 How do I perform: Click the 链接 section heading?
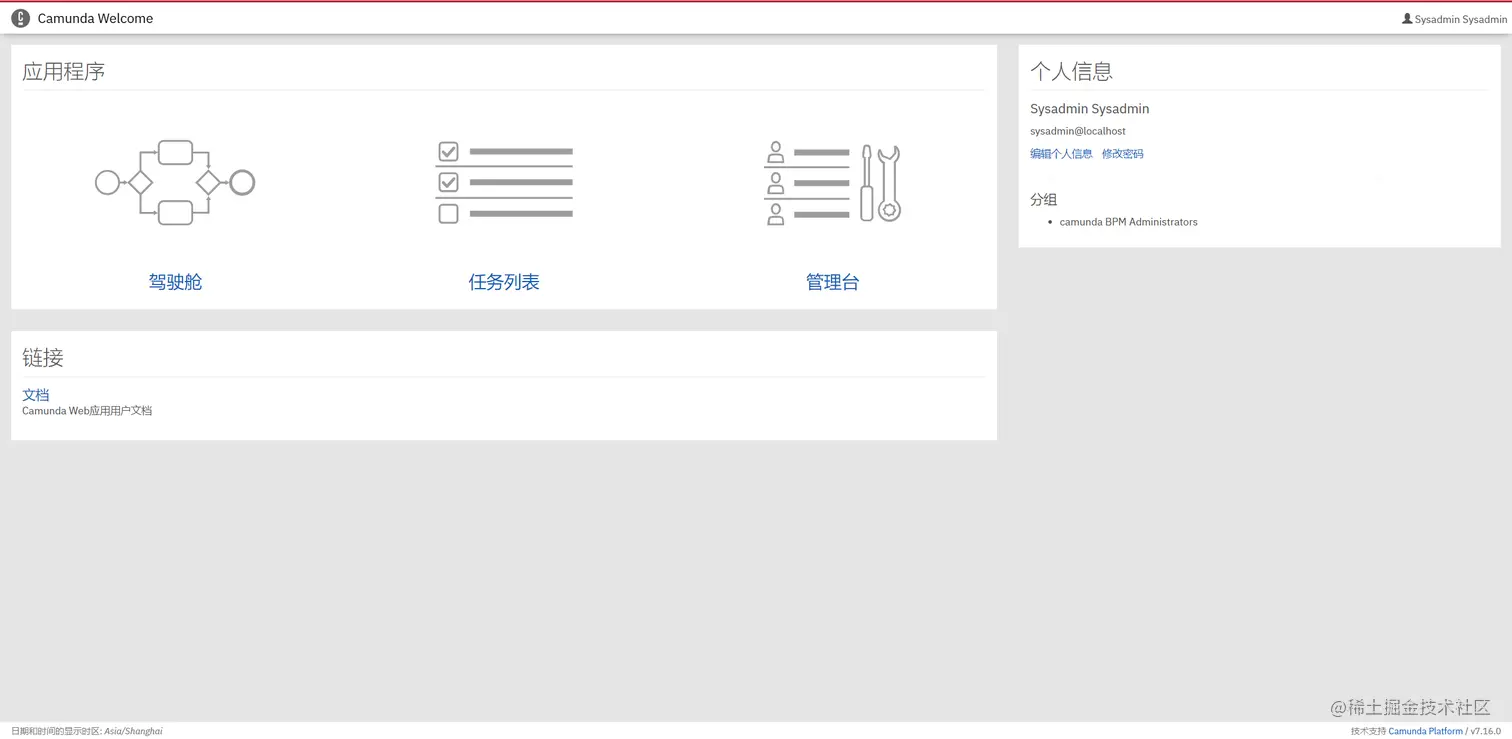pos(43,357)
